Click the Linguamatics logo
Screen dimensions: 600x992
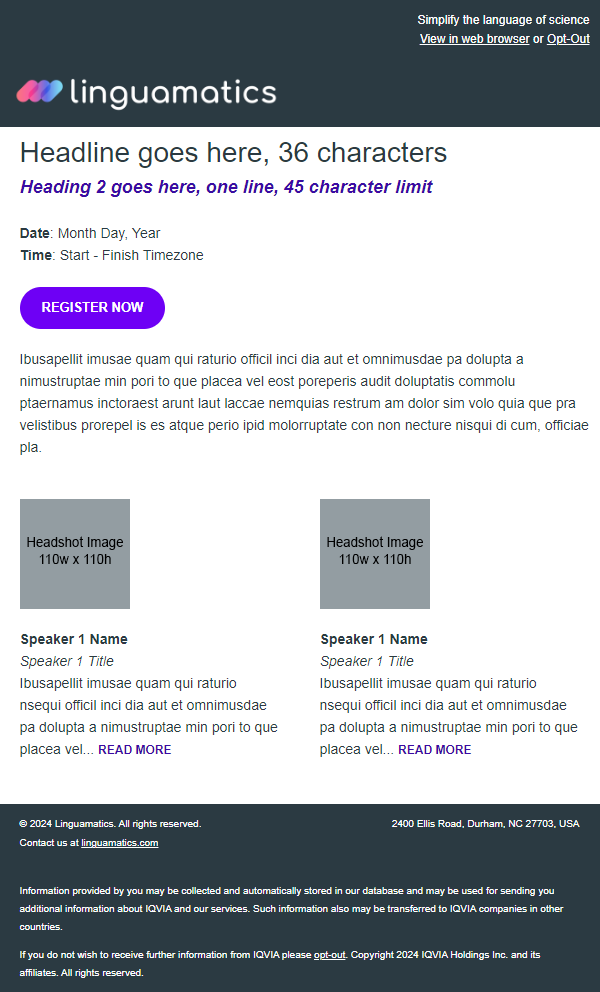146,92
